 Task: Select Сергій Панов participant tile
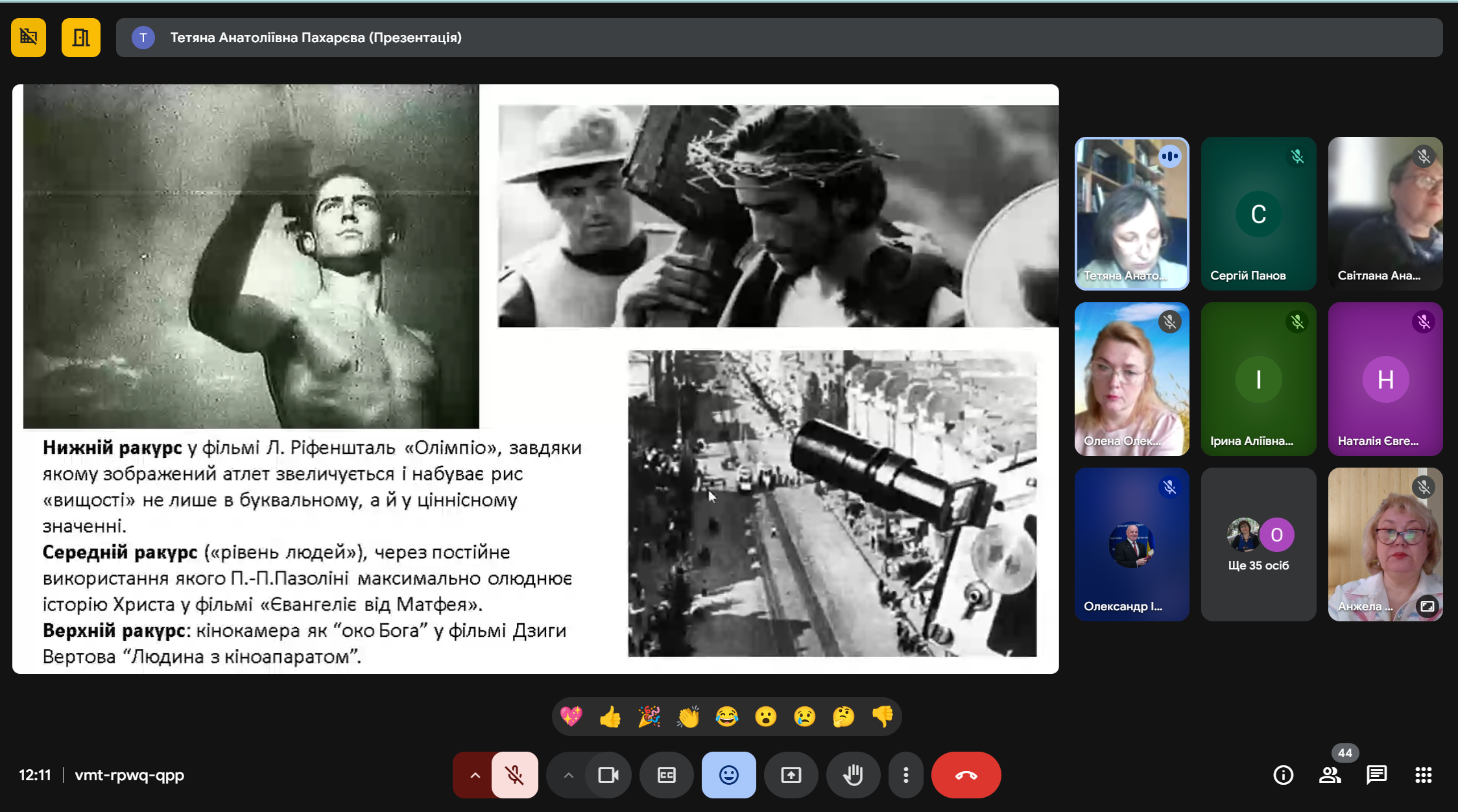click(x=1258, y=213)
